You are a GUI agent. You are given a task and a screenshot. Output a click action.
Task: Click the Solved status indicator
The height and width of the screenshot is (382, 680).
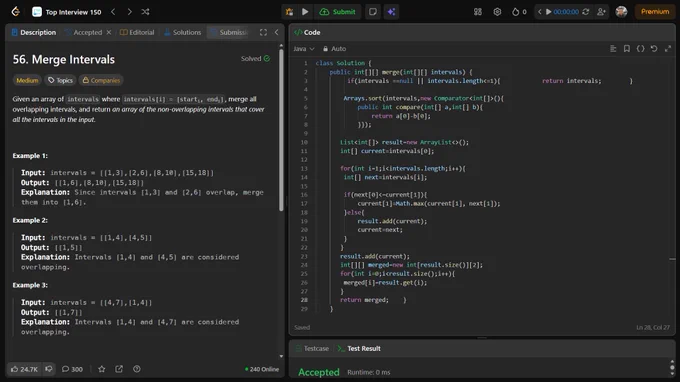click(255, 59)
